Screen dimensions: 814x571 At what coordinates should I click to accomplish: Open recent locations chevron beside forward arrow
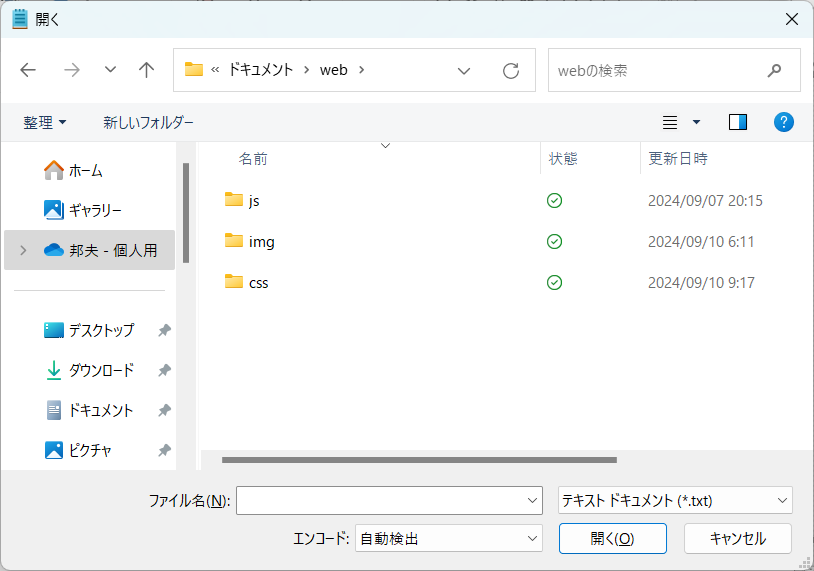[110, 69]
